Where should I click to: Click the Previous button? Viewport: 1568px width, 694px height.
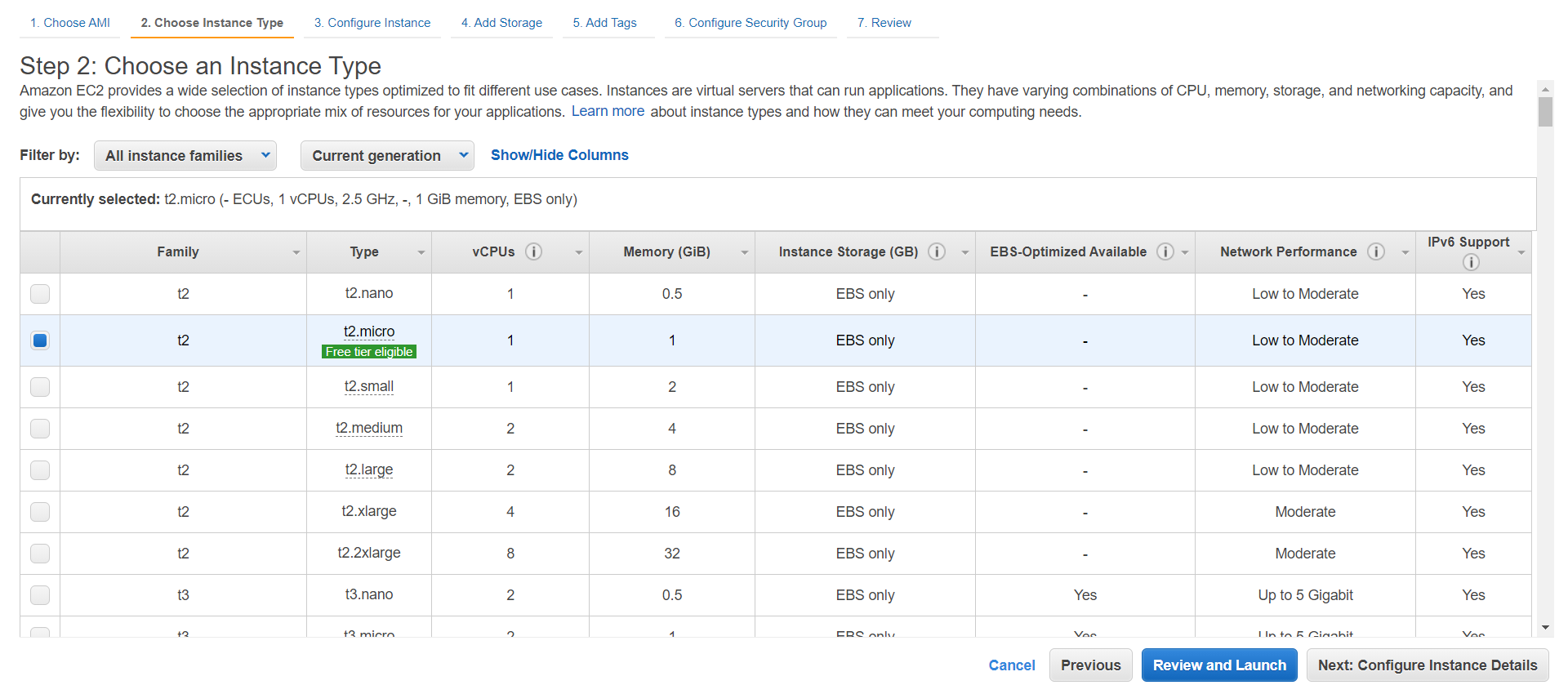click(1091, 665)
